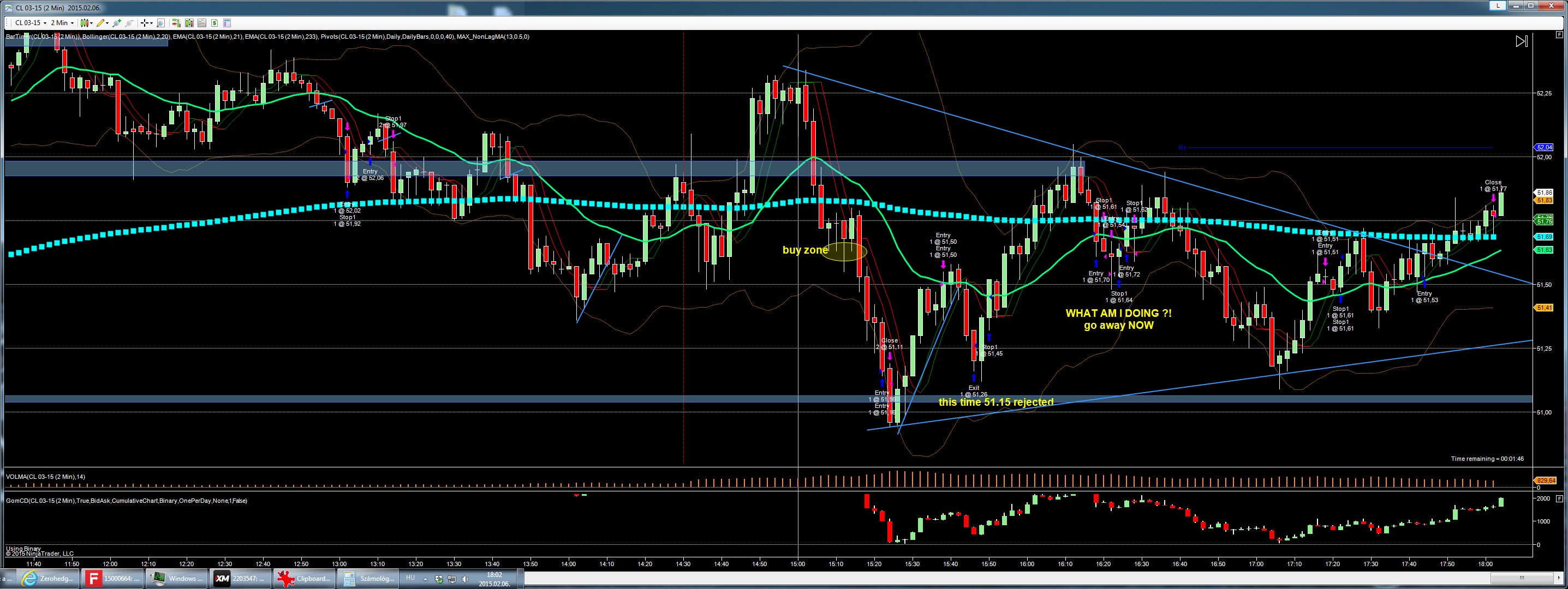Click the 'buy zone' chart annotation
The height and width of the screenshot is (589, 1568).
click(804, 250)
